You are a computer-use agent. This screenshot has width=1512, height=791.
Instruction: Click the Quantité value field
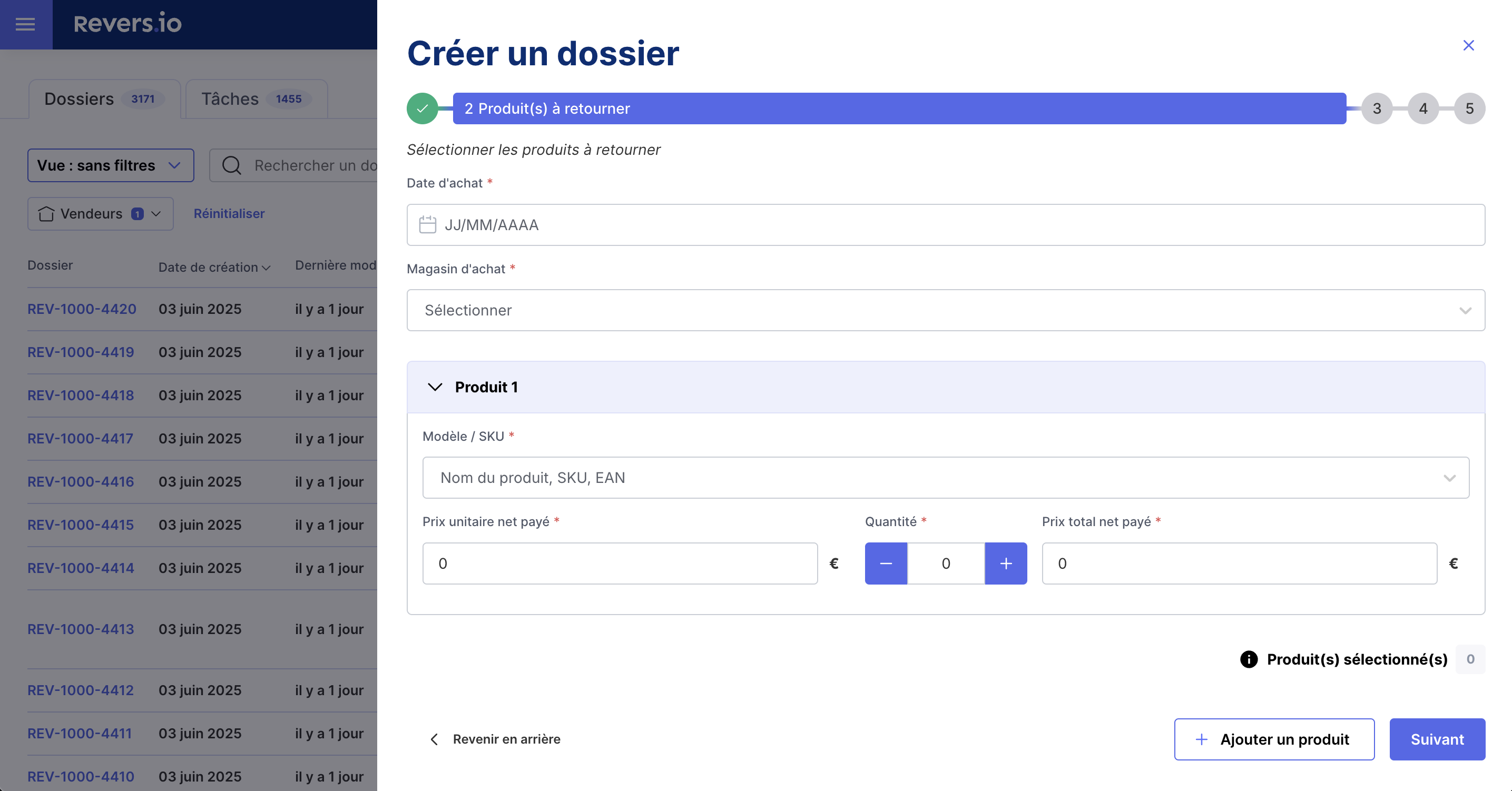(946, 563)
